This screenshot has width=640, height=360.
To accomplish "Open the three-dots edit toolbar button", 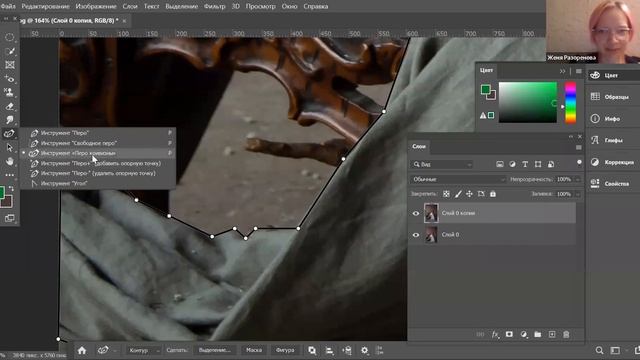I will 9,175.
